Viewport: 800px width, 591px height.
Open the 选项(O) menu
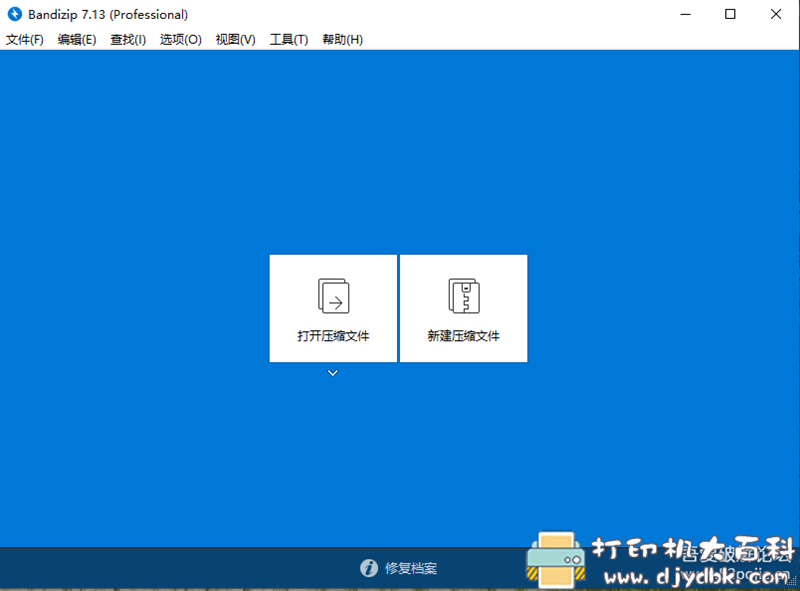point(181,39)
